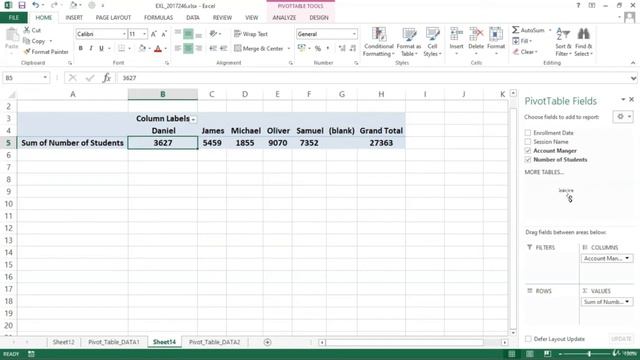The height and width of the screenshot is (360, 640).
Task: Check Session Name field
Action: [x=528, y=142]
